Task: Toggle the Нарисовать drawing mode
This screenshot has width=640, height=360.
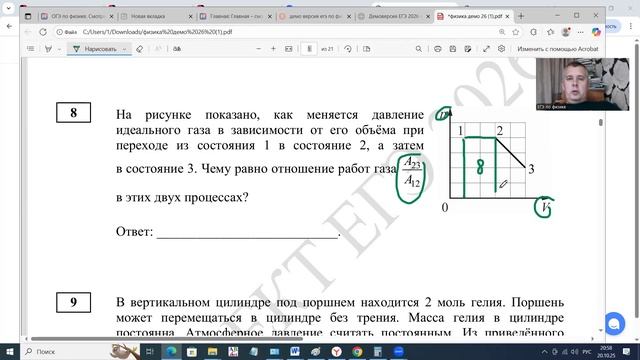Action: (x=95, y=49)
